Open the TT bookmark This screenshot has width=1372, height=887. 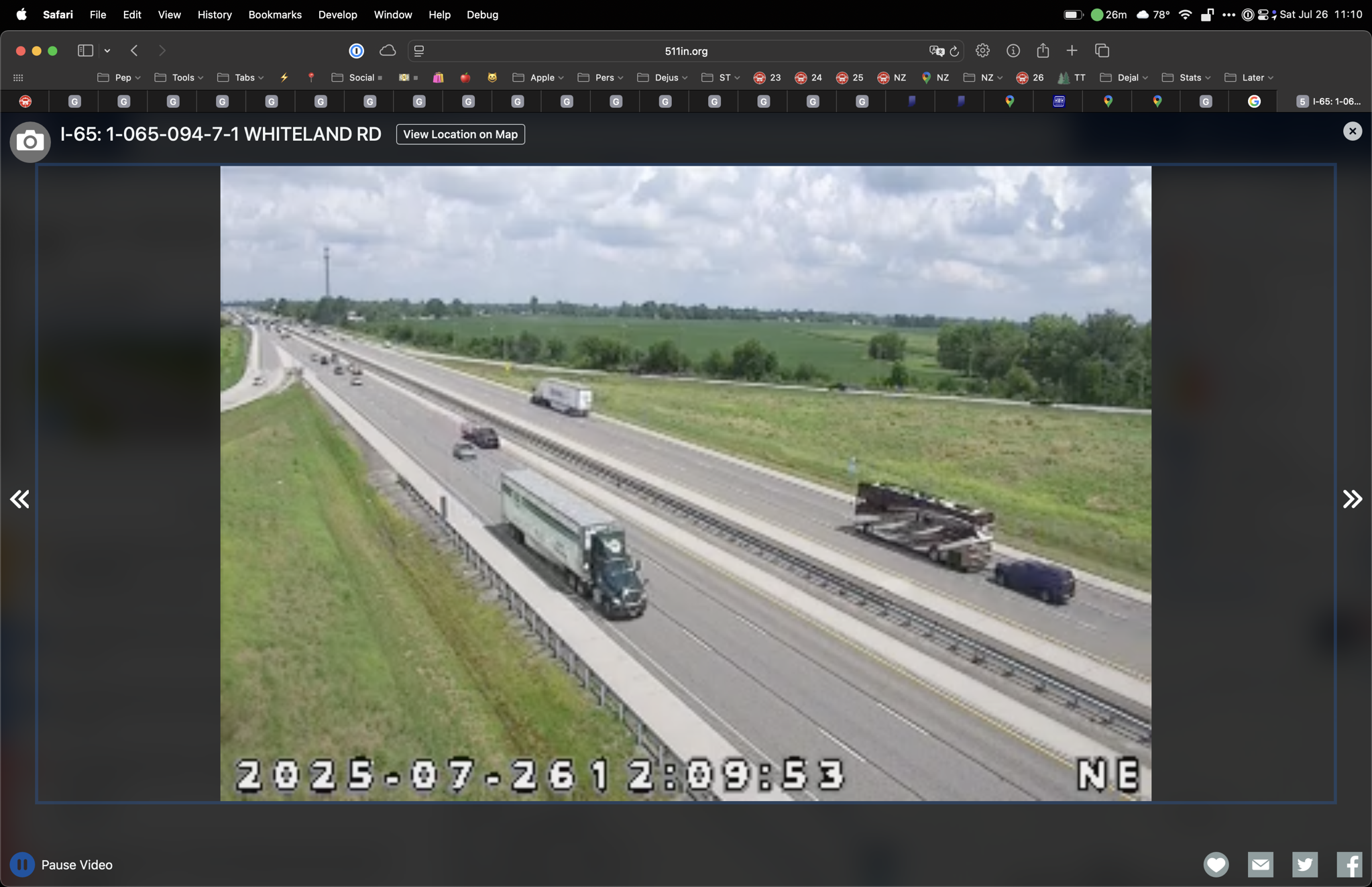coord(1072,78)
